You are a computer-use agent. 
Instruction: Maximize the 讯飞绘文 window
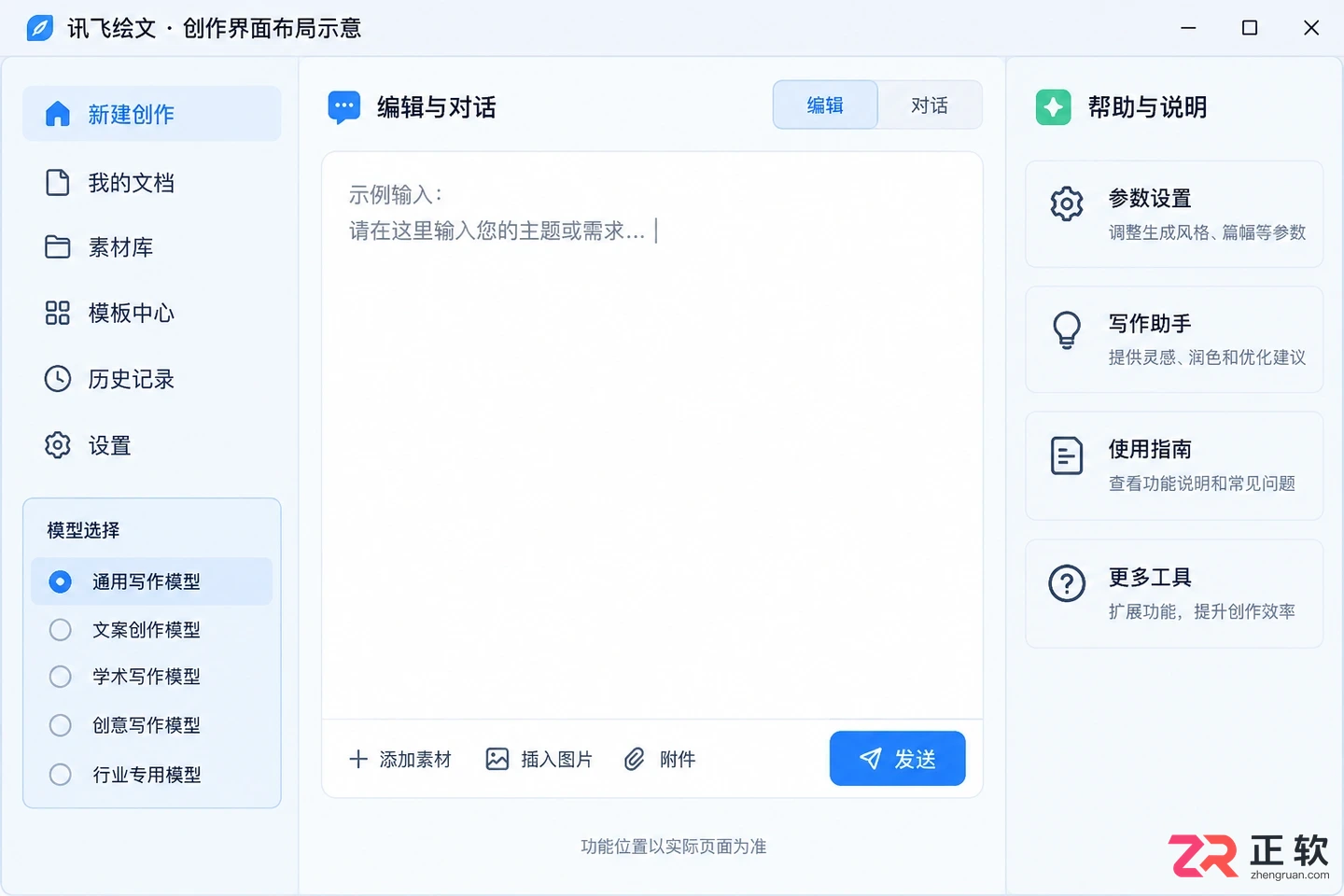1250,28
